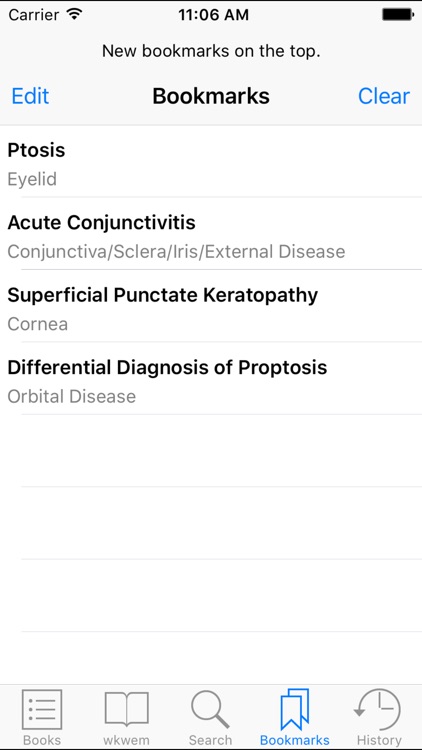Screen dimensions: 422x750
Task: Check the Wi-Fi status icon
Action: [74, 14]
